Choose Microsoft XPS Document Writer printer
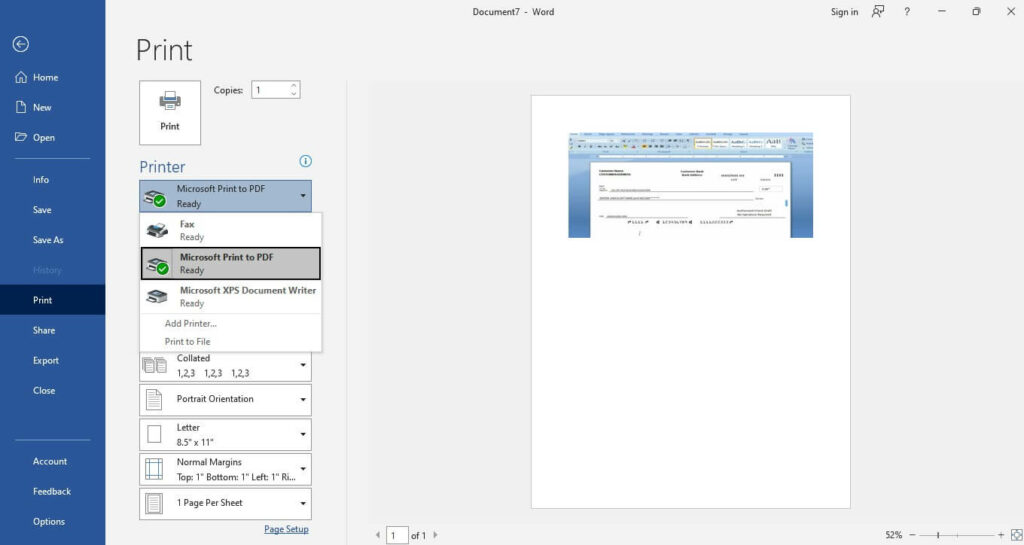The image size is (1024, 545). point(231,296)
